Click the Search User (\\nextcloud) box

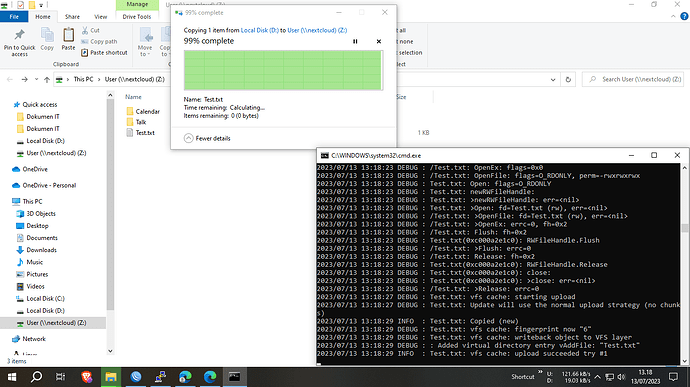tap(633, 79)
